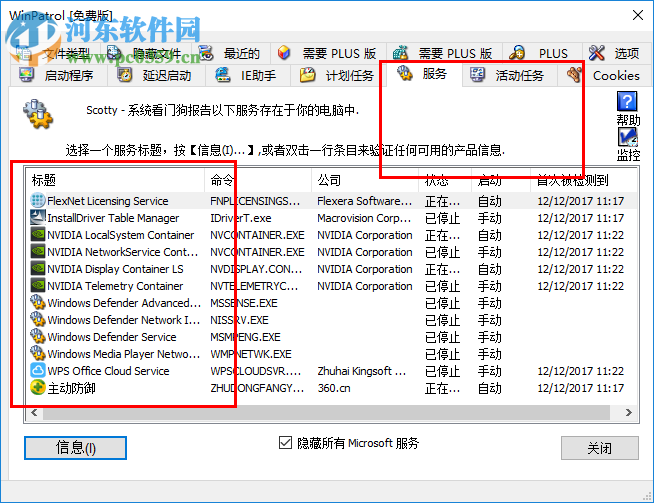Screen dimensions: 654x503
Task: Click the first 需要 PLUS 版 cube icon
Action: click(284, 53)
